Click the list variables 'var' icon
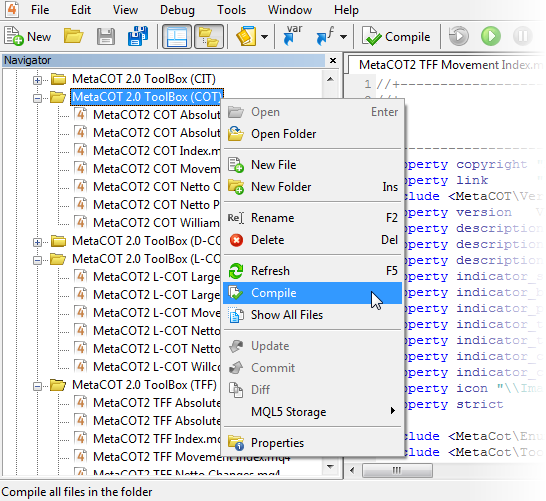 tap(292, 36)
